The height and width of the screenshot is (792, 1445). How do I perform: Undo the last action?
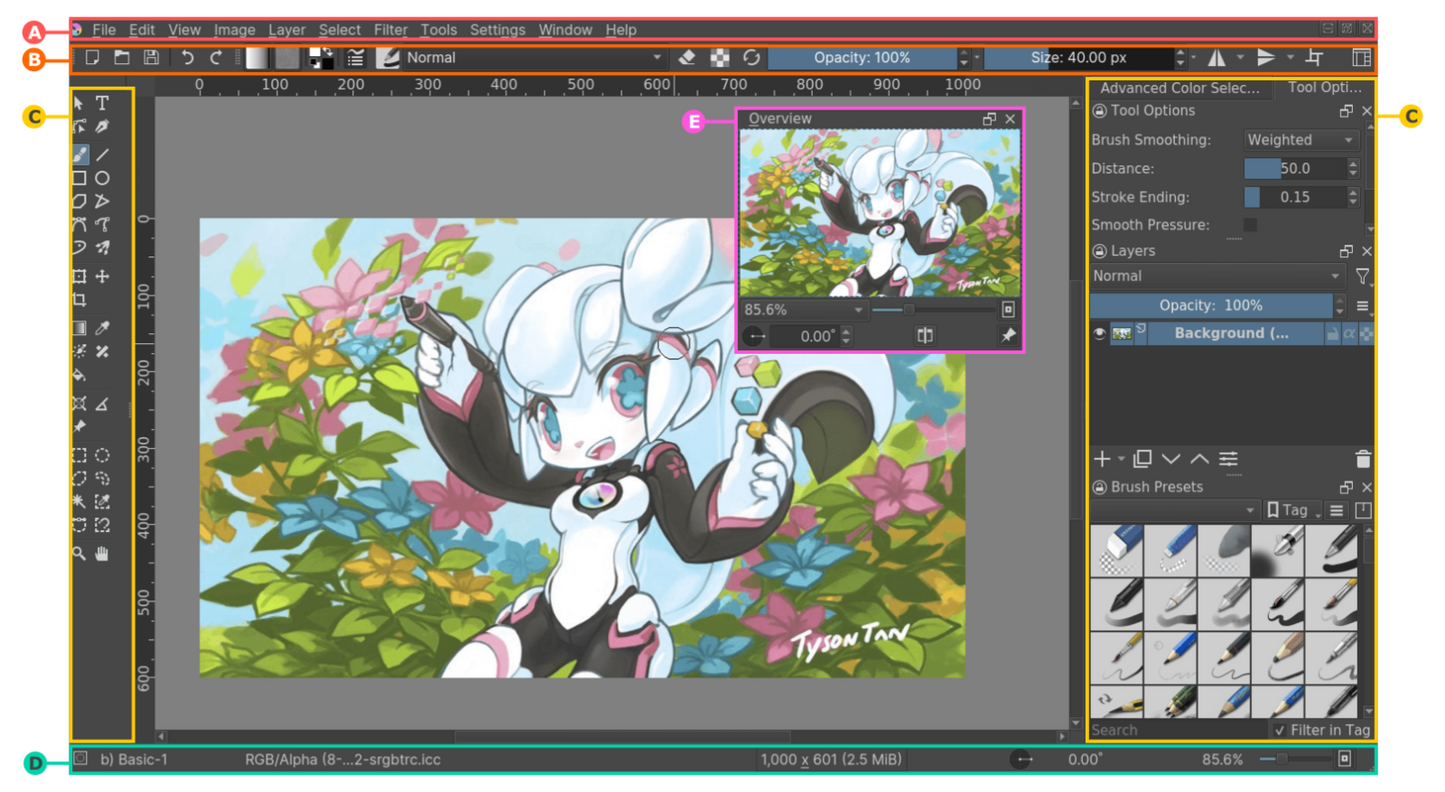[x=187, y=58]
